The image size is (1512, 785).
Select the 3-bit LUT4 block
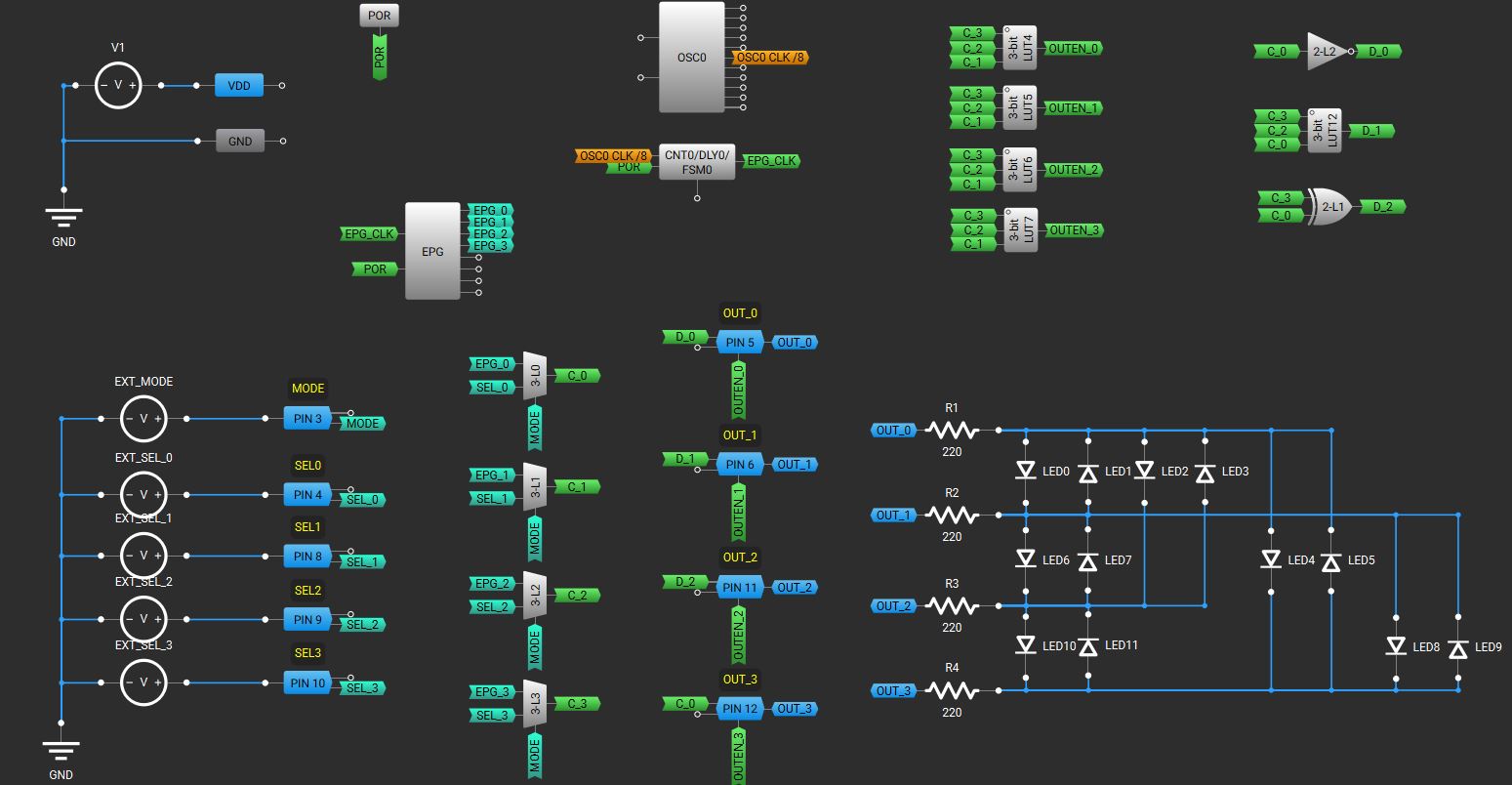coord(1020,48)
